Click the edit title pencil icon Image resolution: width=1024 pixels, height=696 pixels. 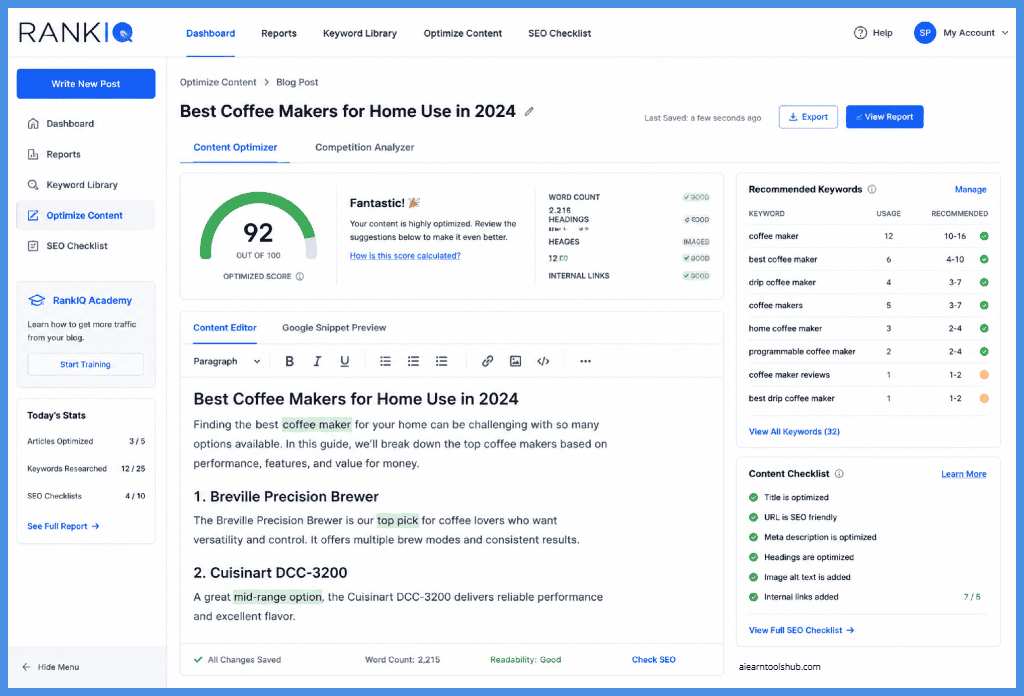[x=529, y=112]
